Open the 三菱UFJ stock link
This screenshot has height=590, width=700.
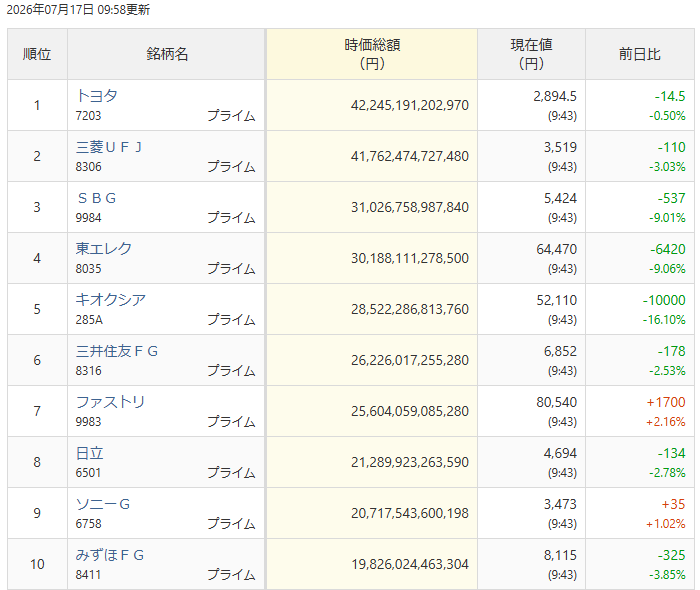pyautogui.click(x=108, y=147)
